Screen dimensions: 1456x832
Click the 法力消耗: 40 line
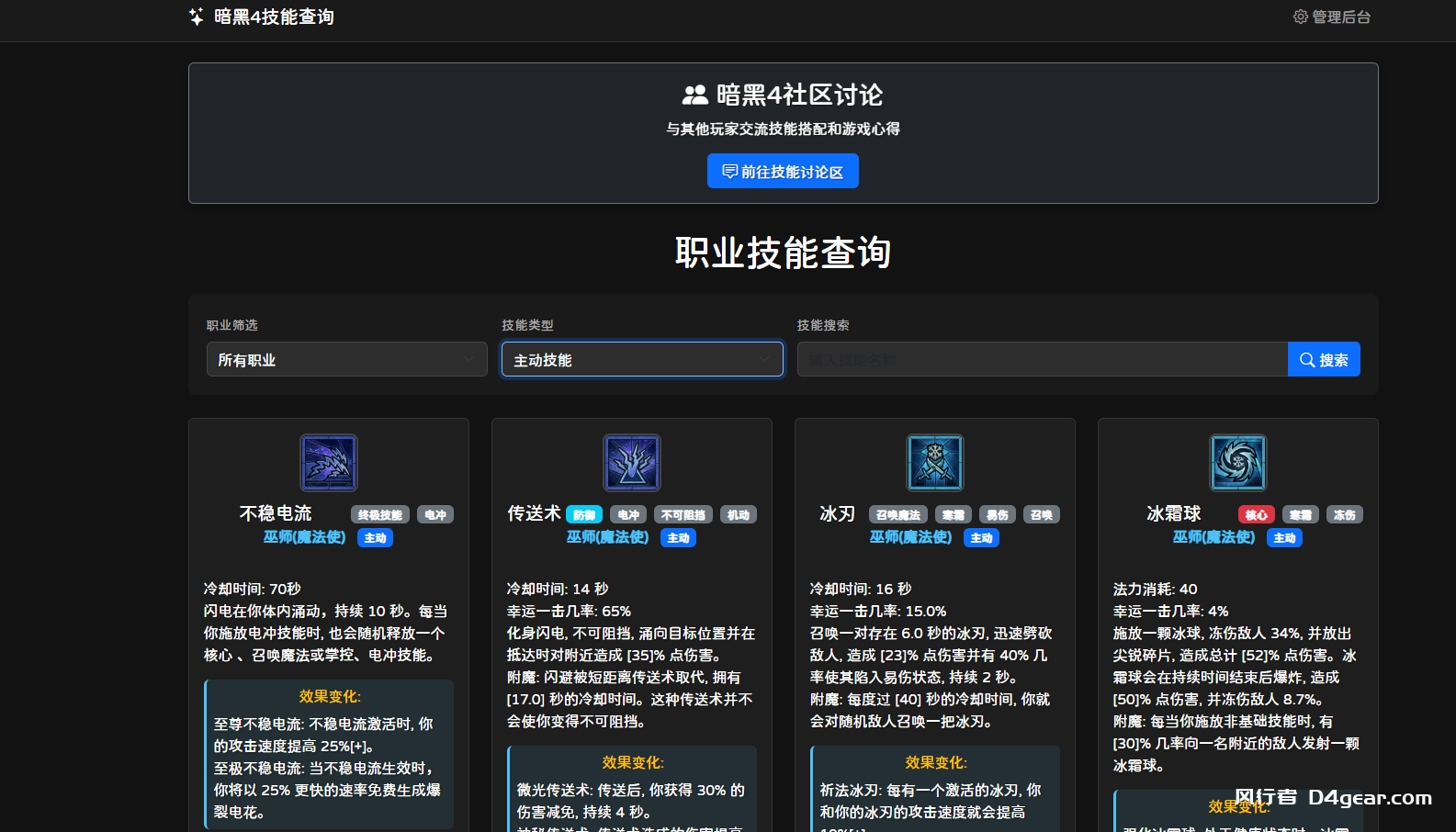point(1156,589)
